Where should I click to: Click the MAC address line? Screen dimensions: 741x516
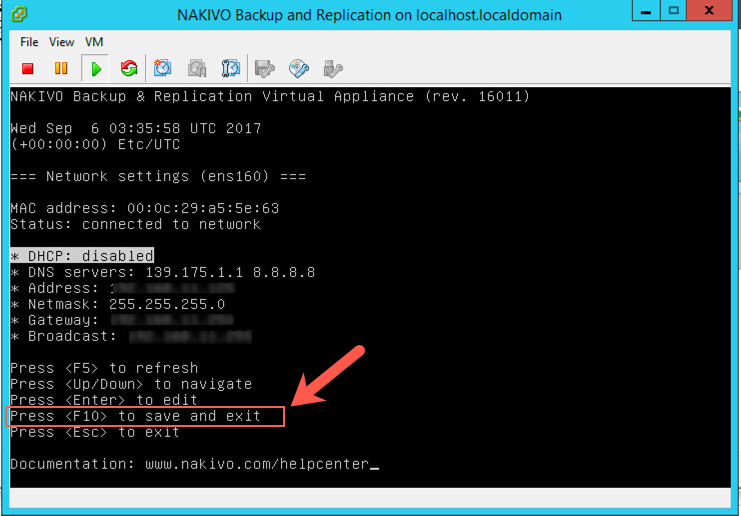[x=145, y=208]
